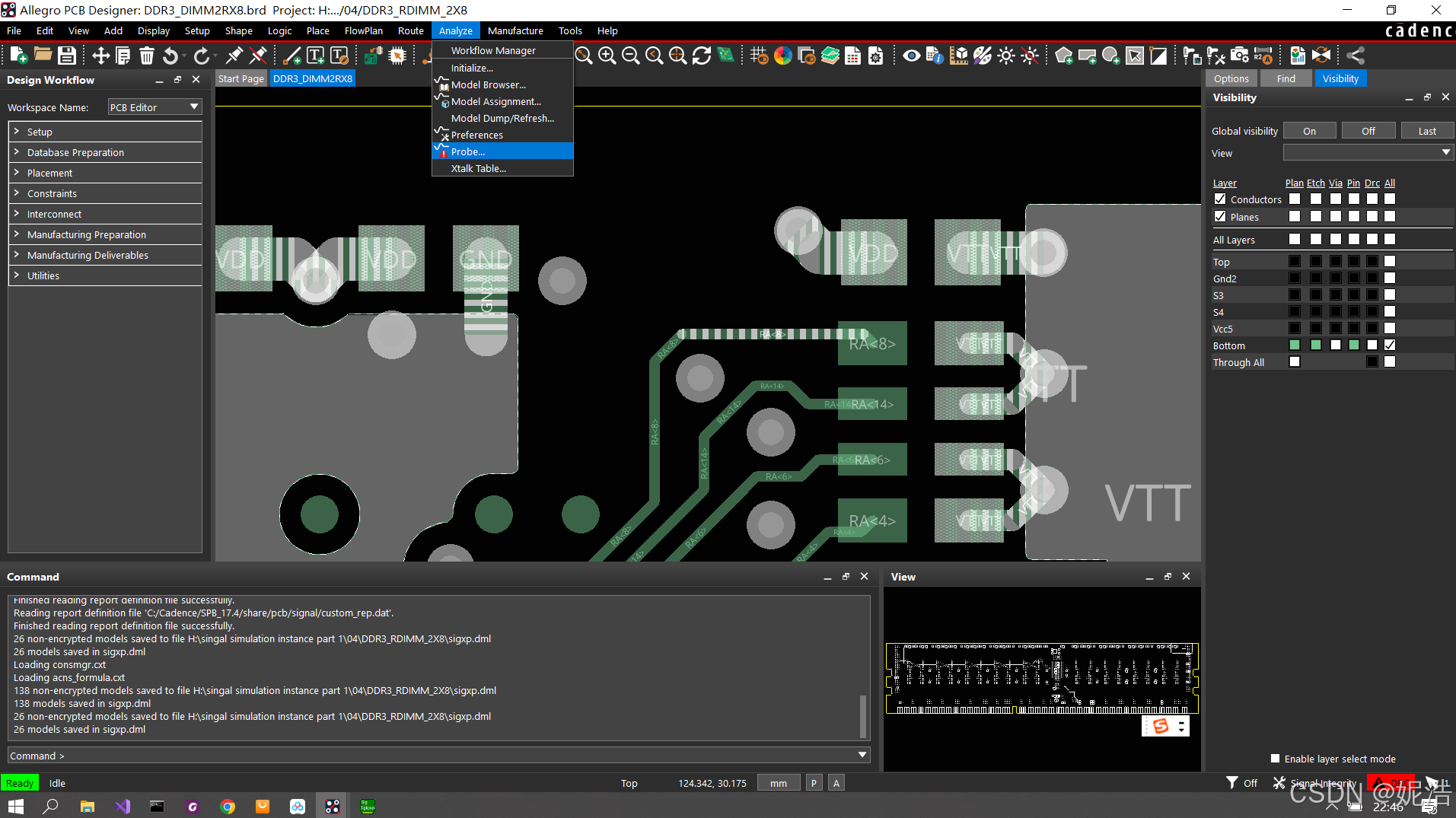The height and width of the screenshot is (818, 1456).
Task: Click the Refresh display icon
Action: point(702,56)
